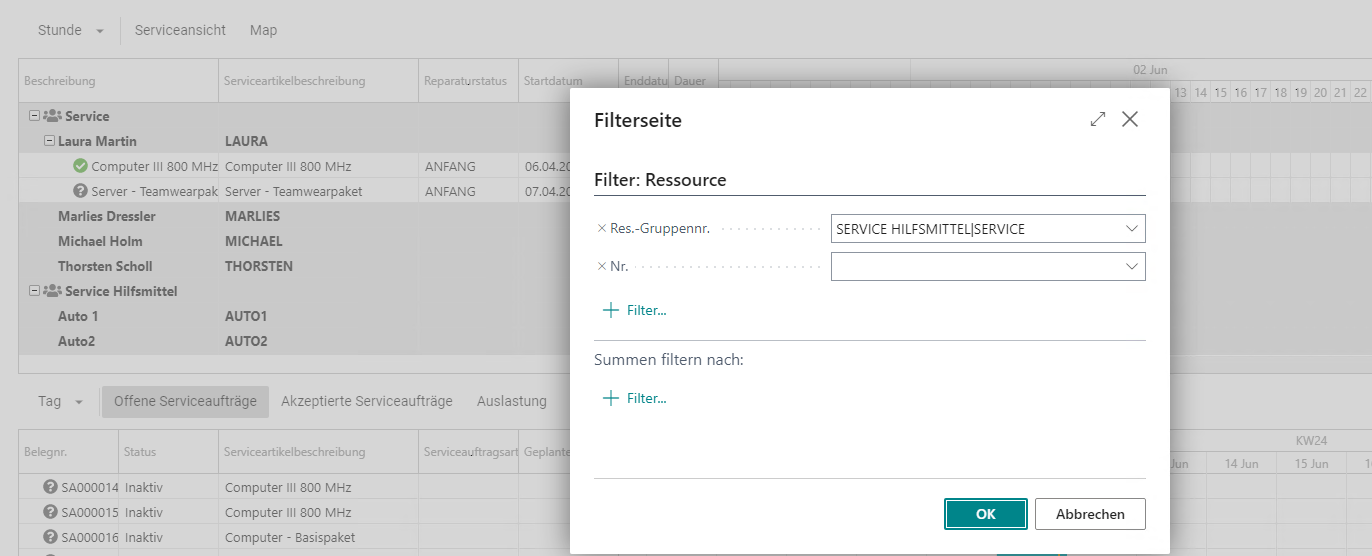
Task: Close the Filterseite dialog
Action: pyautogui.click(x=1130, y=119)
